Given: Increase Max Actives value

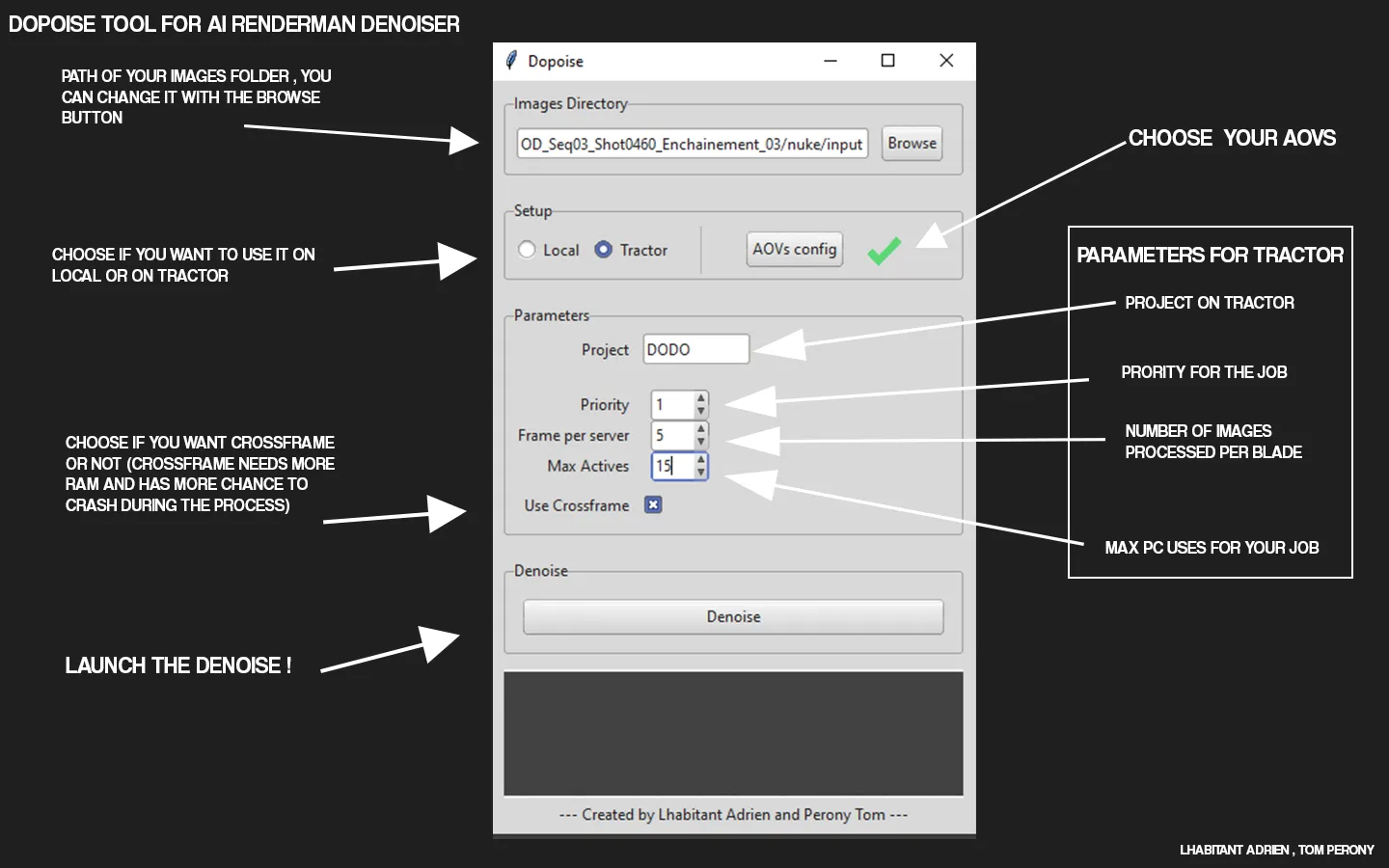Looking at the screenshot, I should tap(701, 459).
